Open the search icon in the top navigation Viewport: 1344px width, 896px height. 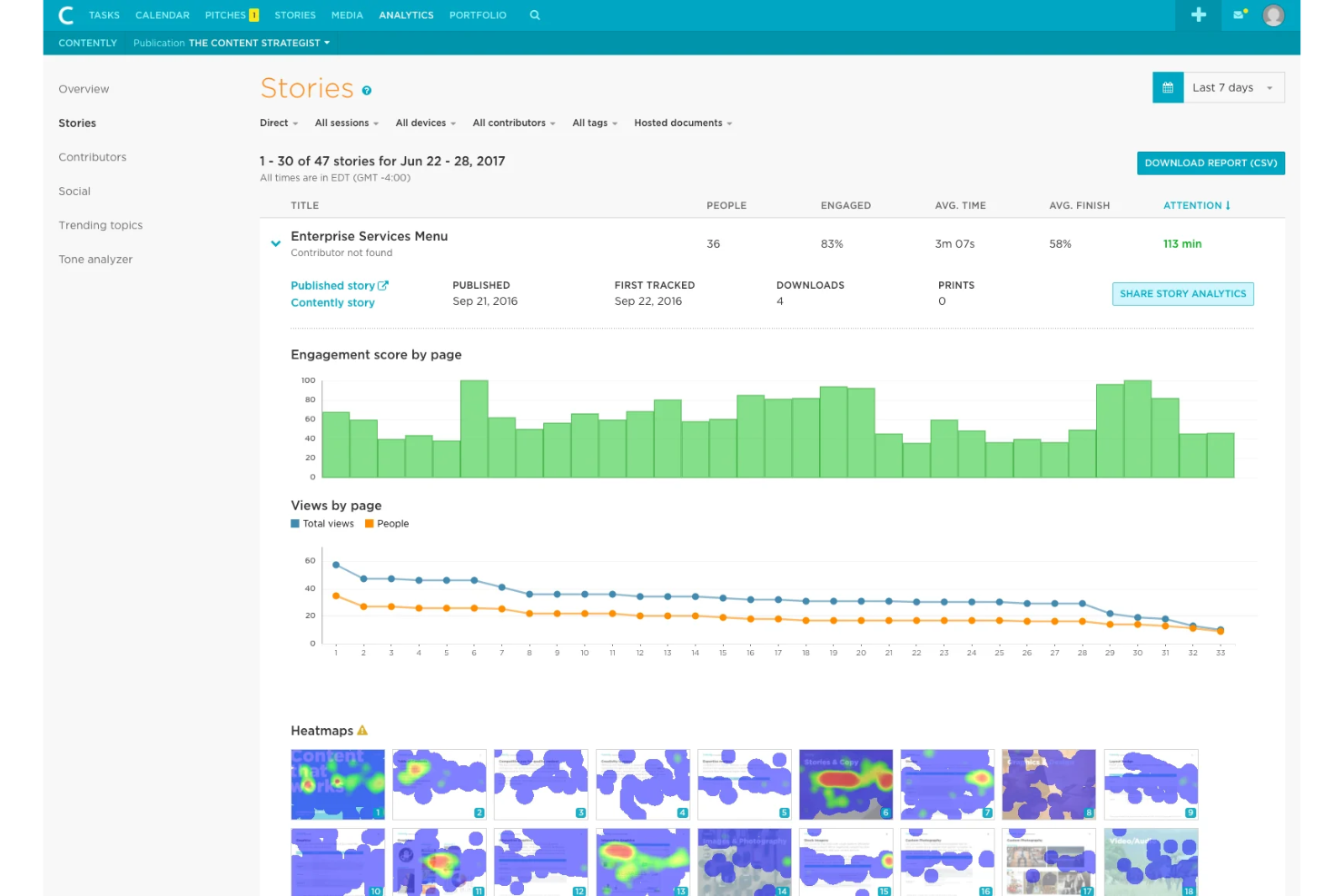[x=534, y=15]
